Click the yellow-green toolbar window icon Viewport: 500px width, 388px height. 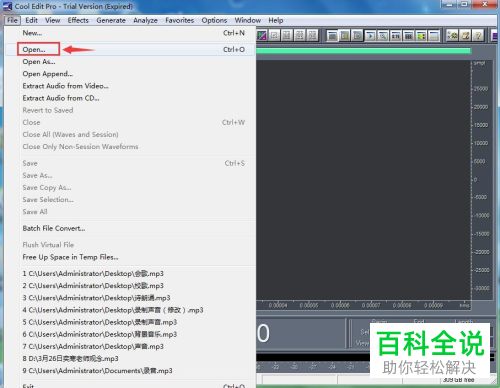pyautogui.click(x=421, y=35)
